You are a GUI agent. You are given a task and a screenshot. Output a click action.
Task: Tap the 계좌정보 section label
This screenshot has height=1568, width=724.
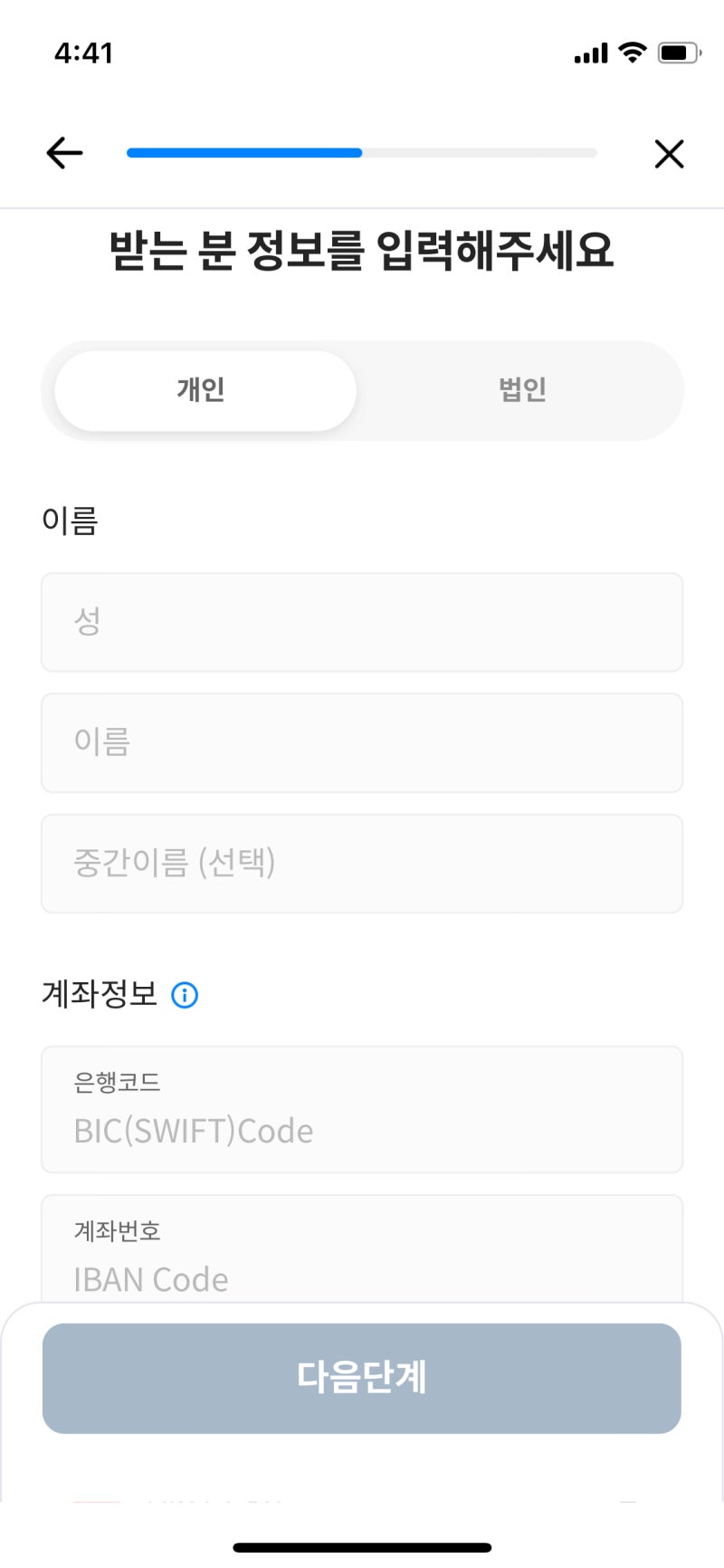point(100,994)
